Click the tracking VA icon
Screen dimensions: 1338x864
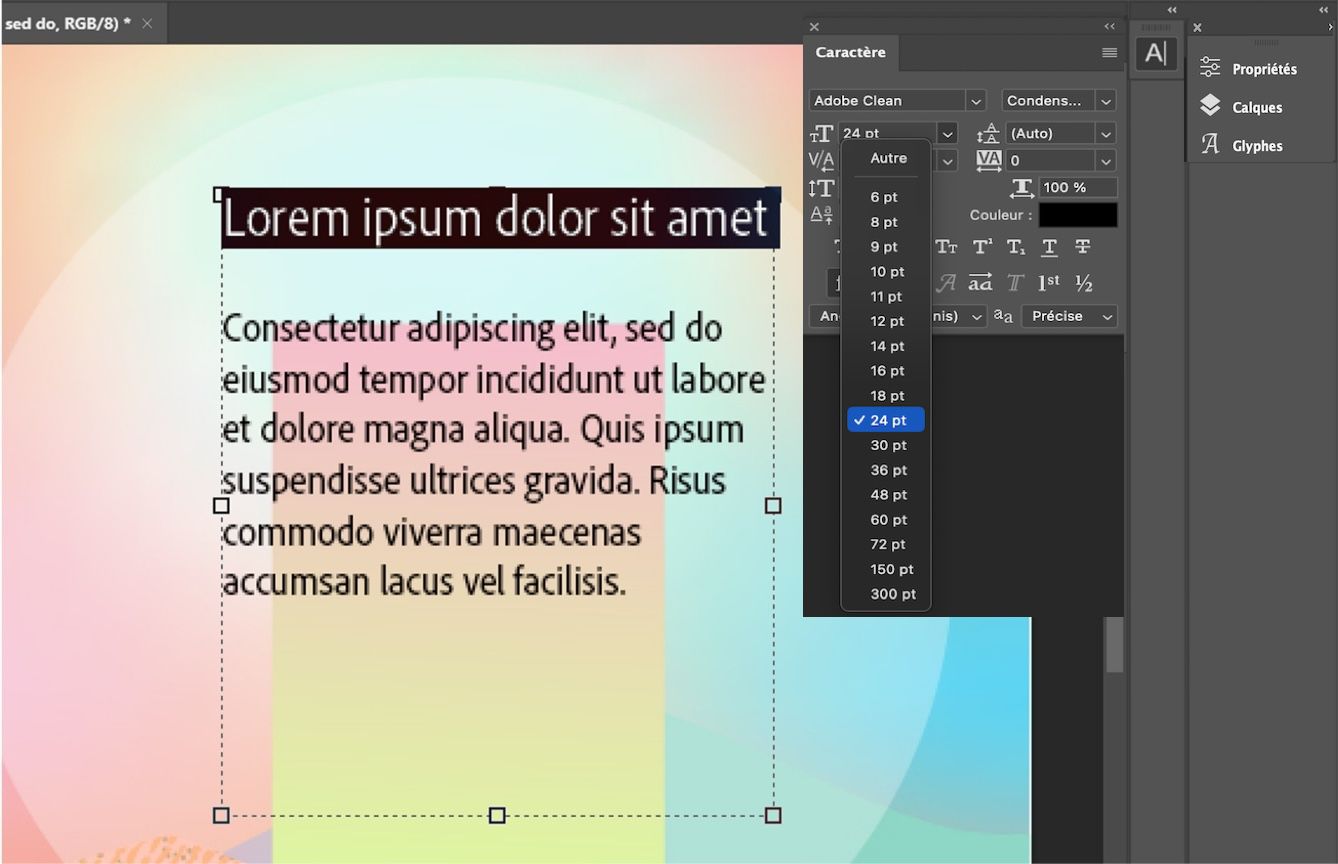(x=988, y=160)
